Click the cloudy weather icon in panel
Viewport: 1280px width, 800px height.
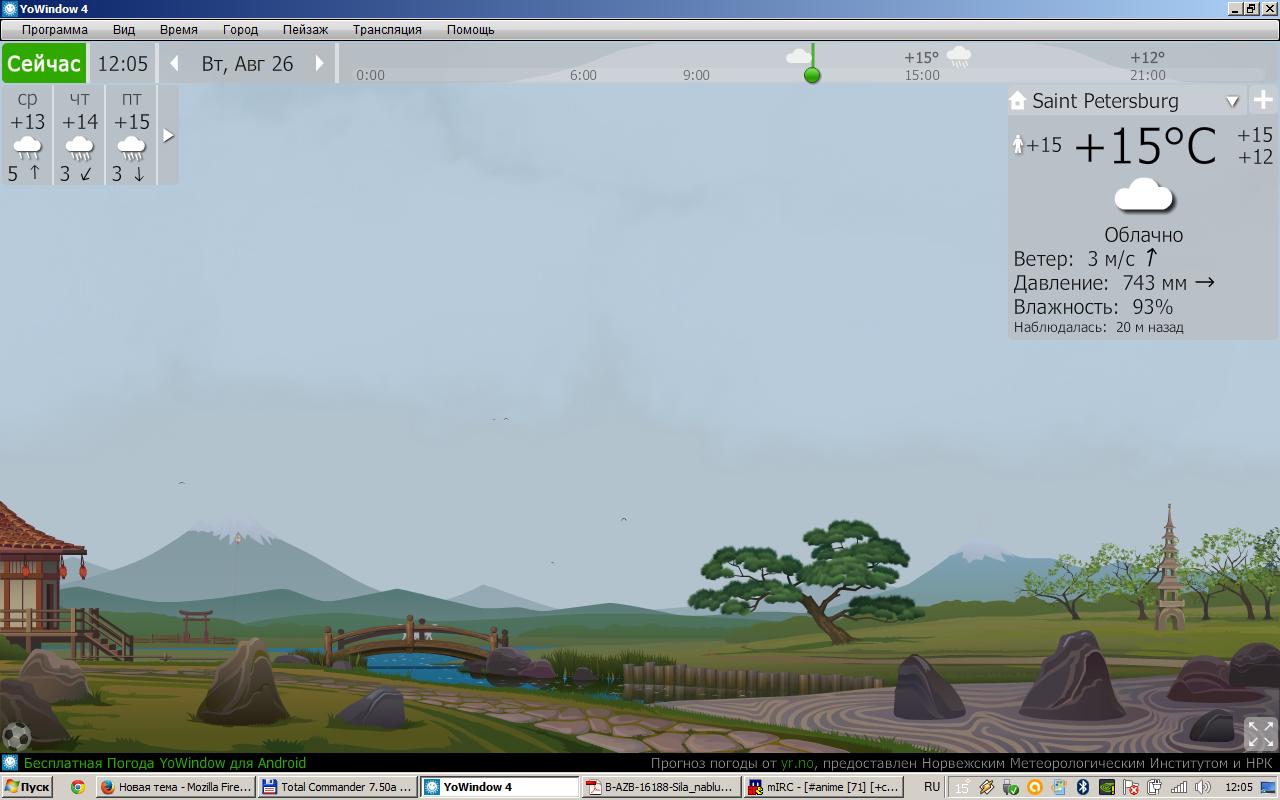click(x=1143, y=195)
